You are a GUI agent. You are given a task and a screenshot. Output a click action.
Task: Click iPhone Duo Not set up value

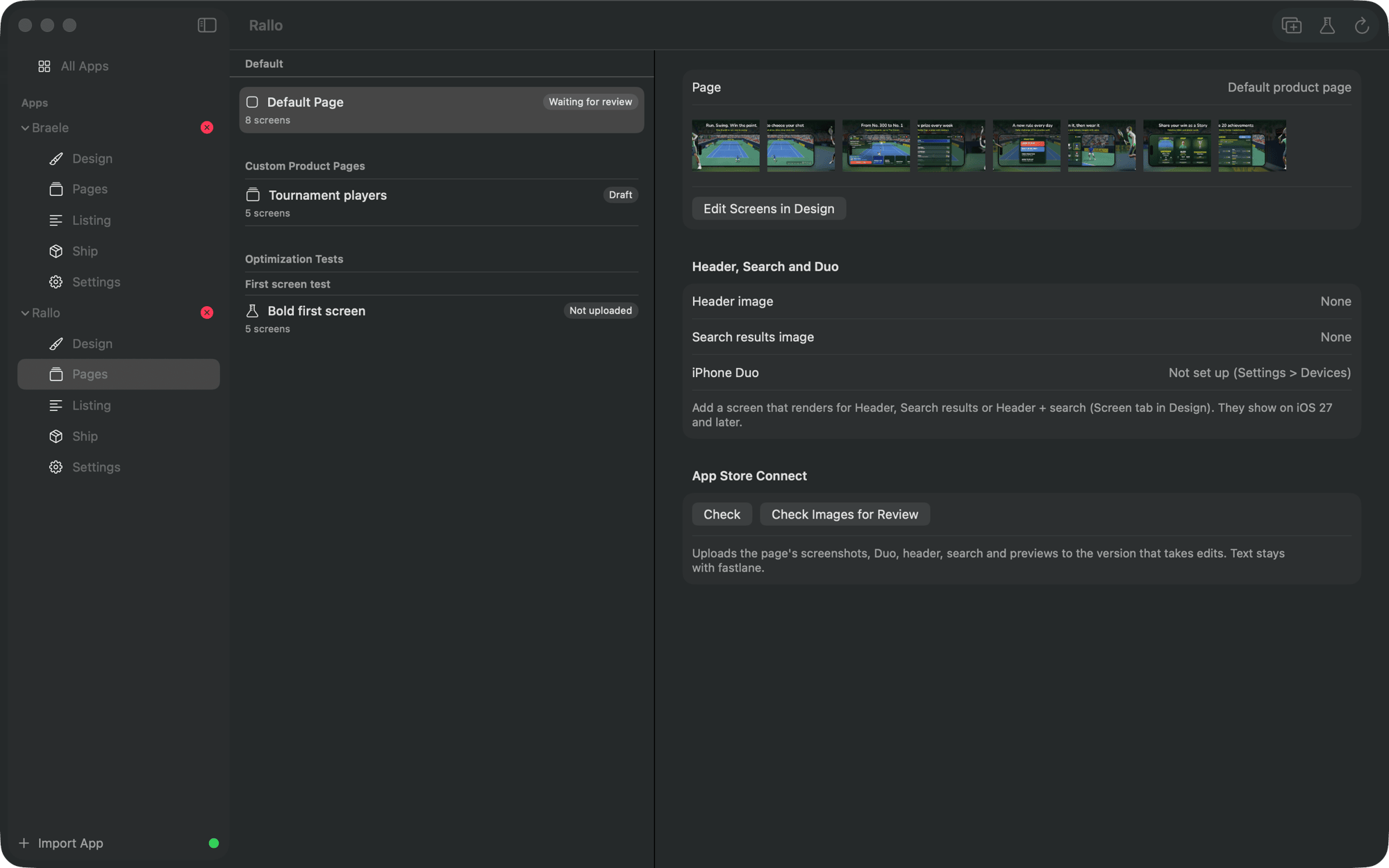point(1260,373)
